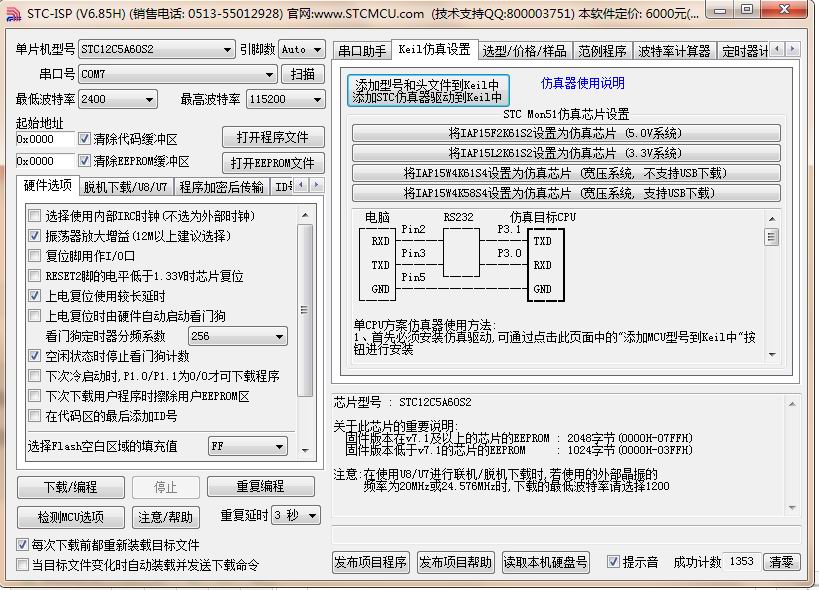Image resolution: width=819 pixels, height=590 pixels.
Task: Open the 仿真器使用说明 link
Action: [582, 83]
